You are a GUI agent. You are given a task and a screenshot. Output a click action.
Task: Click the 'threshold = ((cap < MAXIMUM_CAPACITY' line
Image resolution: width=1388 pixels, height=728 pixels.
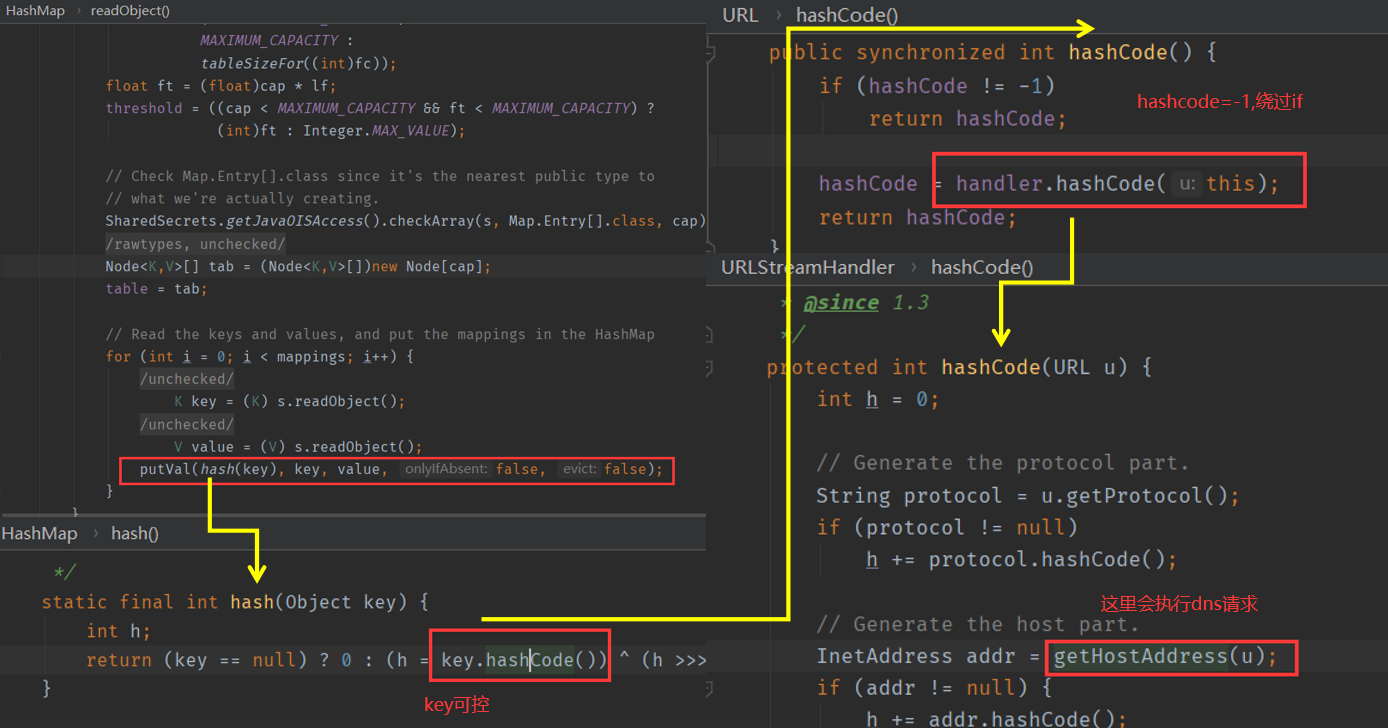[x=380, y=108]
